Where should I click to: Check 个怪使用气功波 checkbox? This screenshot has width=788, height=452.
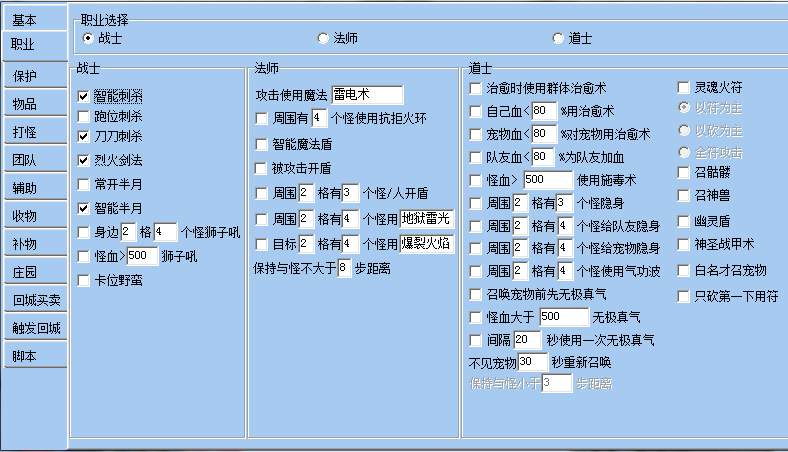475,272
